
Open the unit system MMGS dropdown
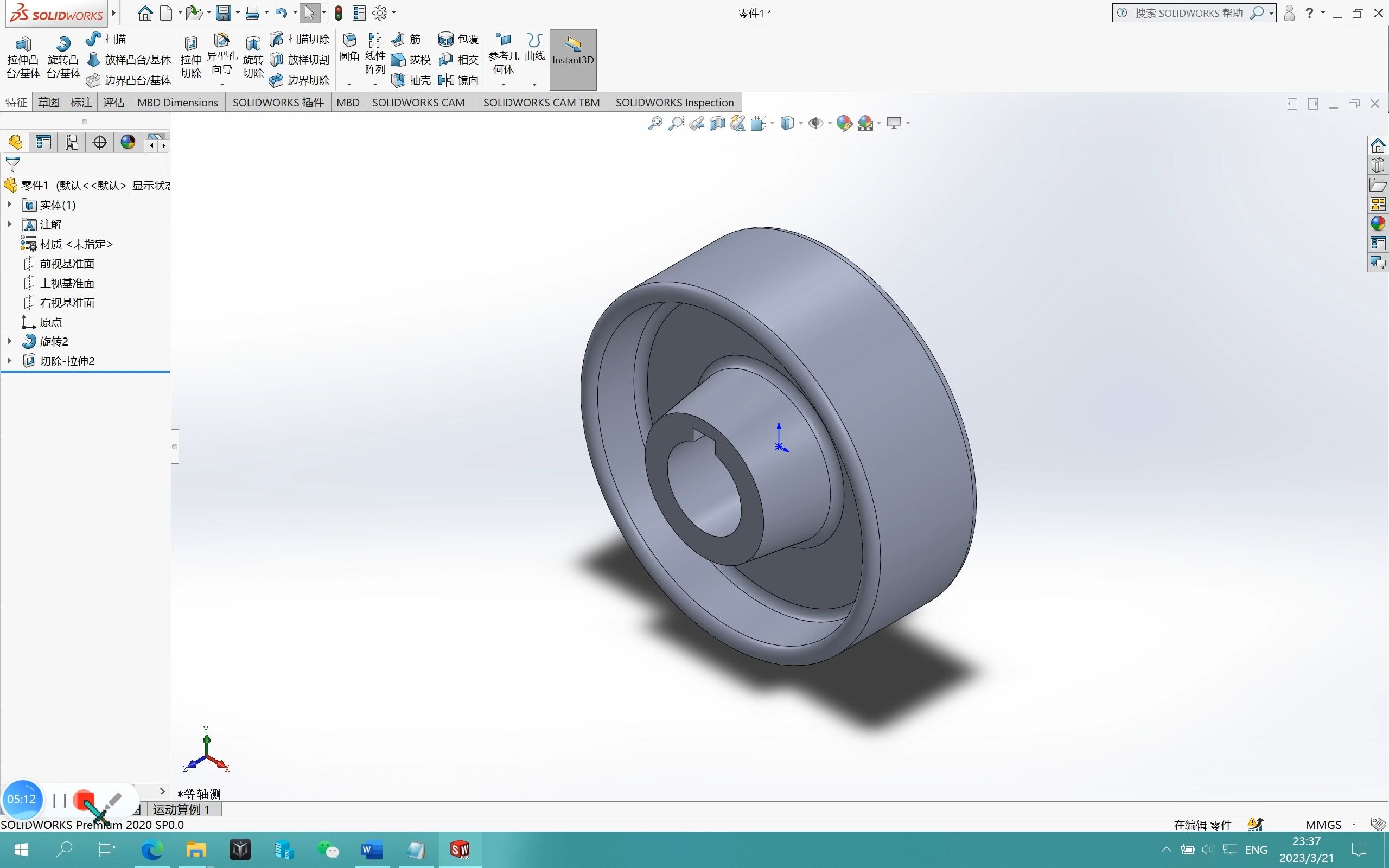coord(1354,825)
